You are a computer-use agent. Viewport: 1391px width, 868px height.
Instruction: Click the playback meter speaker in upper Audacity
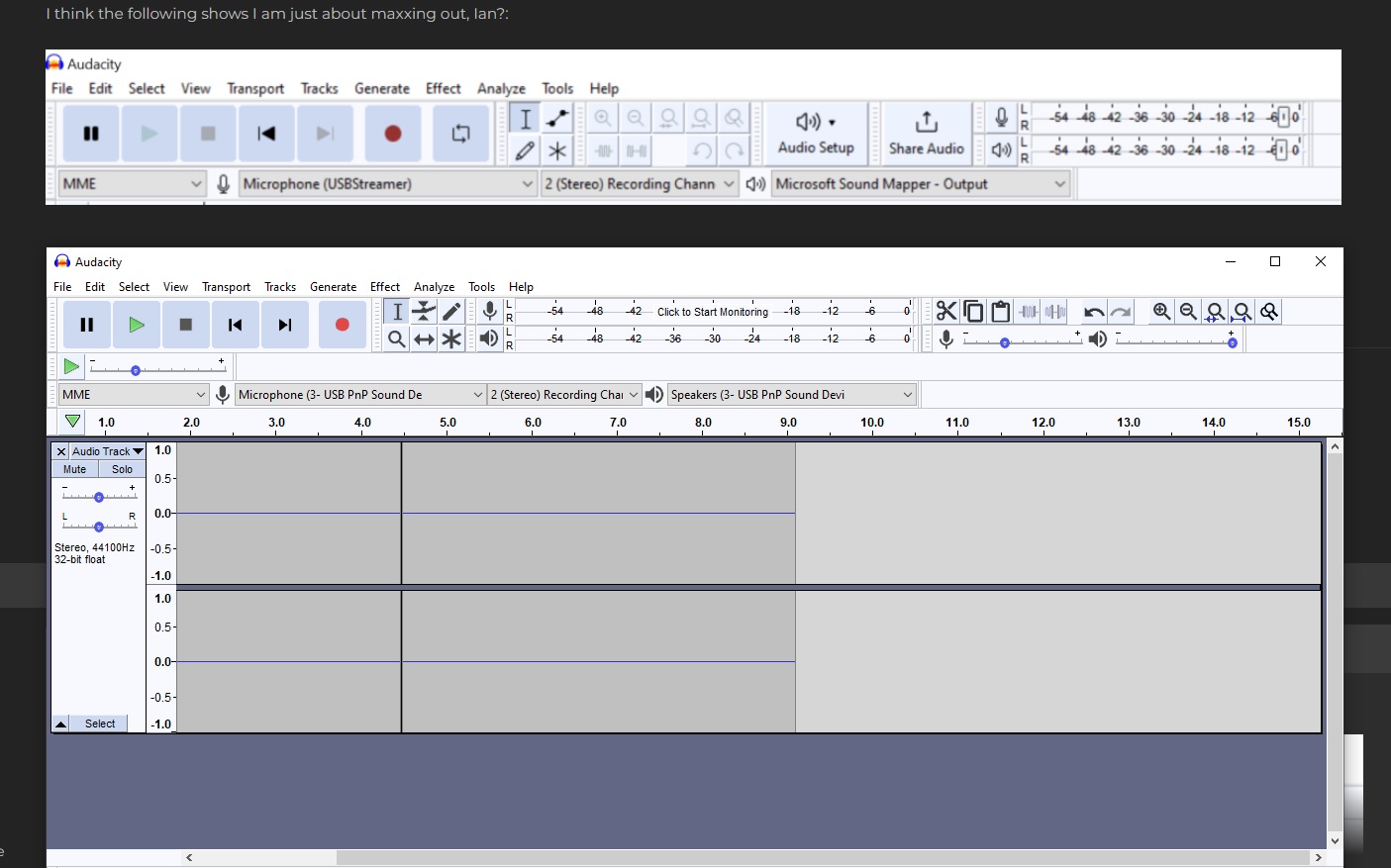tap(1001, 149)
